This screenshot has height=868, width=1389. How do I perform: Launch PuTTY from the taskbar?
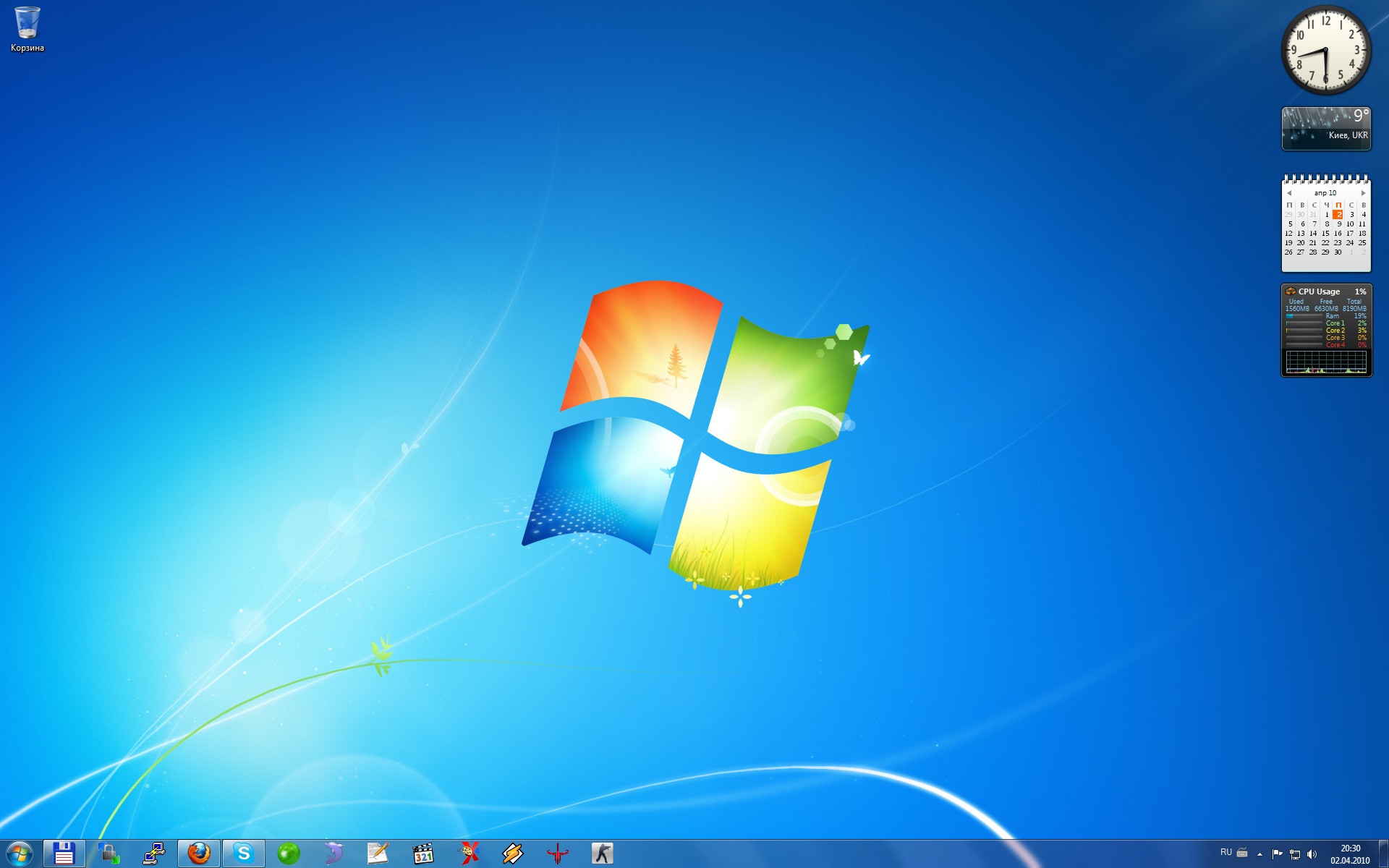[x=154, y=854]
